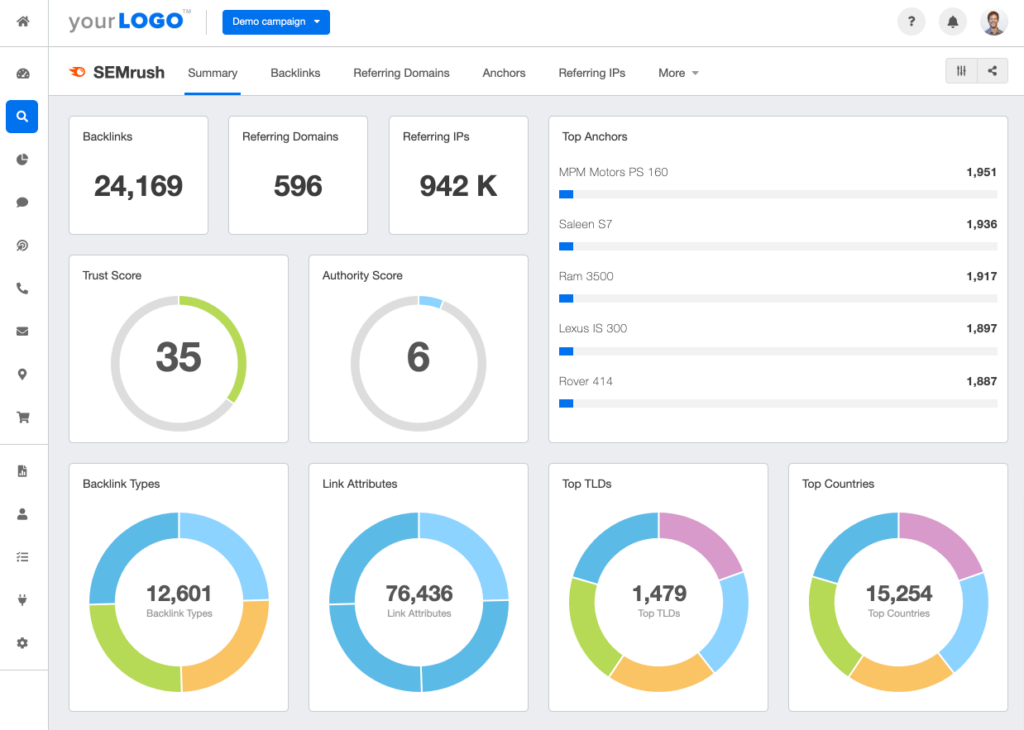The width and height of the screenshot is (1024, 730).
Task: Open the Demo campaign dropdown
Action: (276, 21)
